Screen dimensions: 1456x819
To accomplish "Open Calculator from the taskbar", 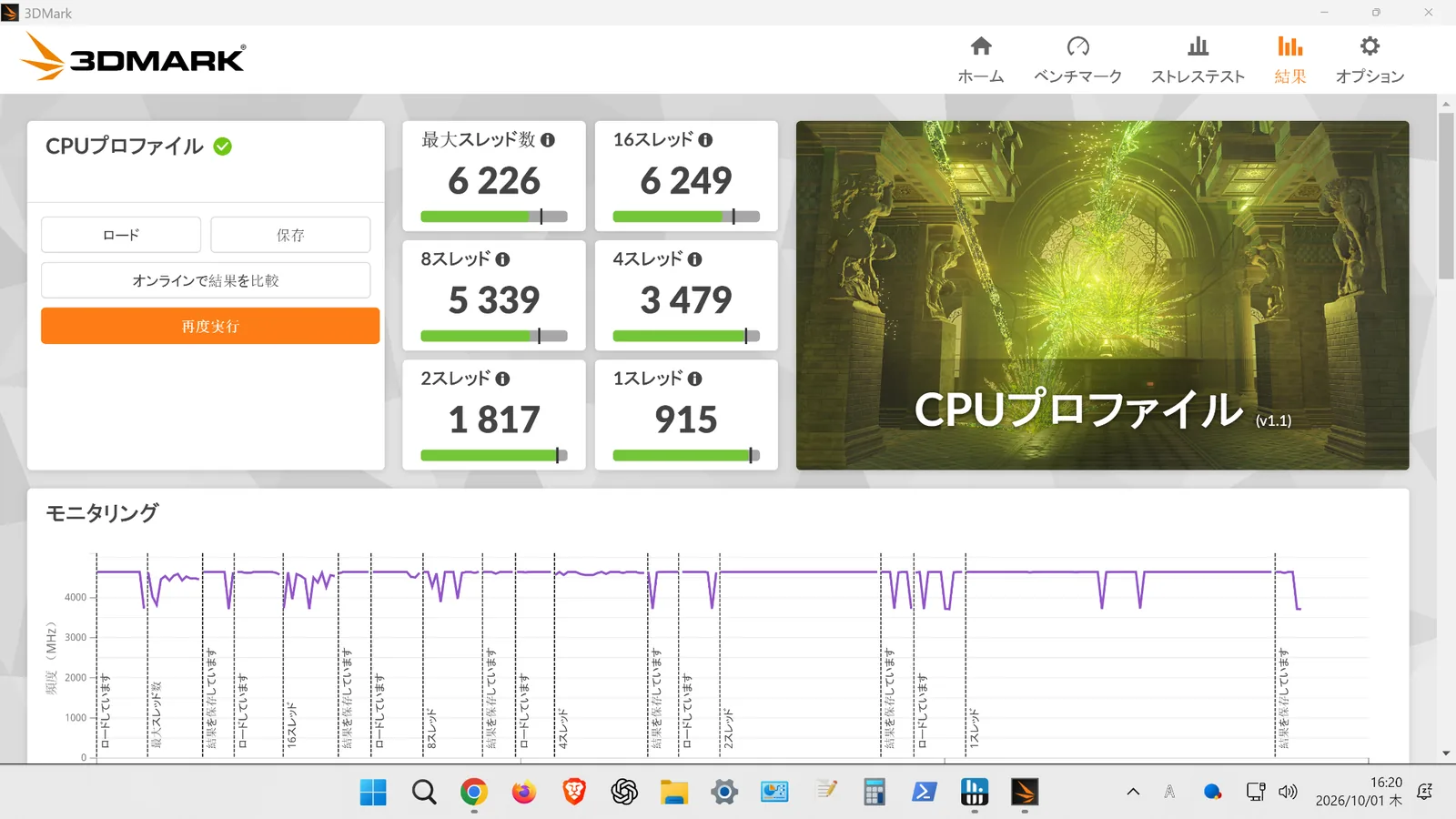I will (875, 793).
